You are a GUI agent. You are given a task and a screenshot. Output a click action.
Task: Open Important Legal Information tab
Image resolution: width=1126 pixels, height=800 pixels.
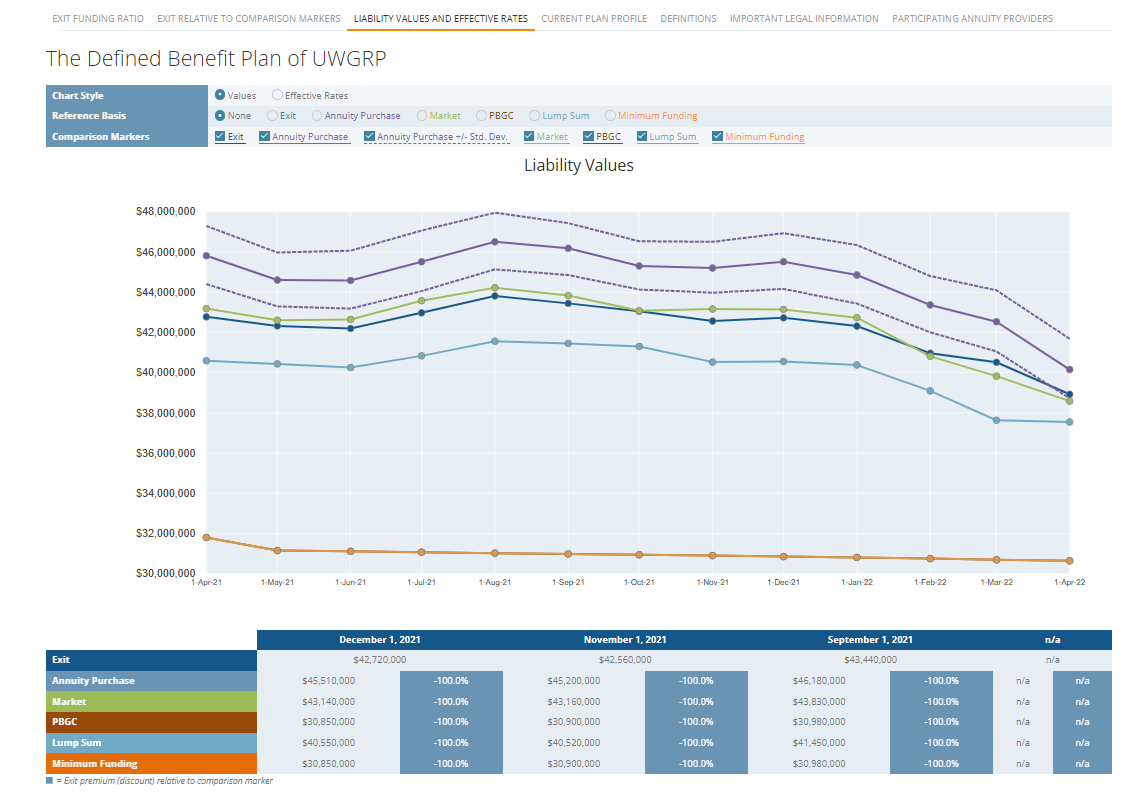click(804, 19)
